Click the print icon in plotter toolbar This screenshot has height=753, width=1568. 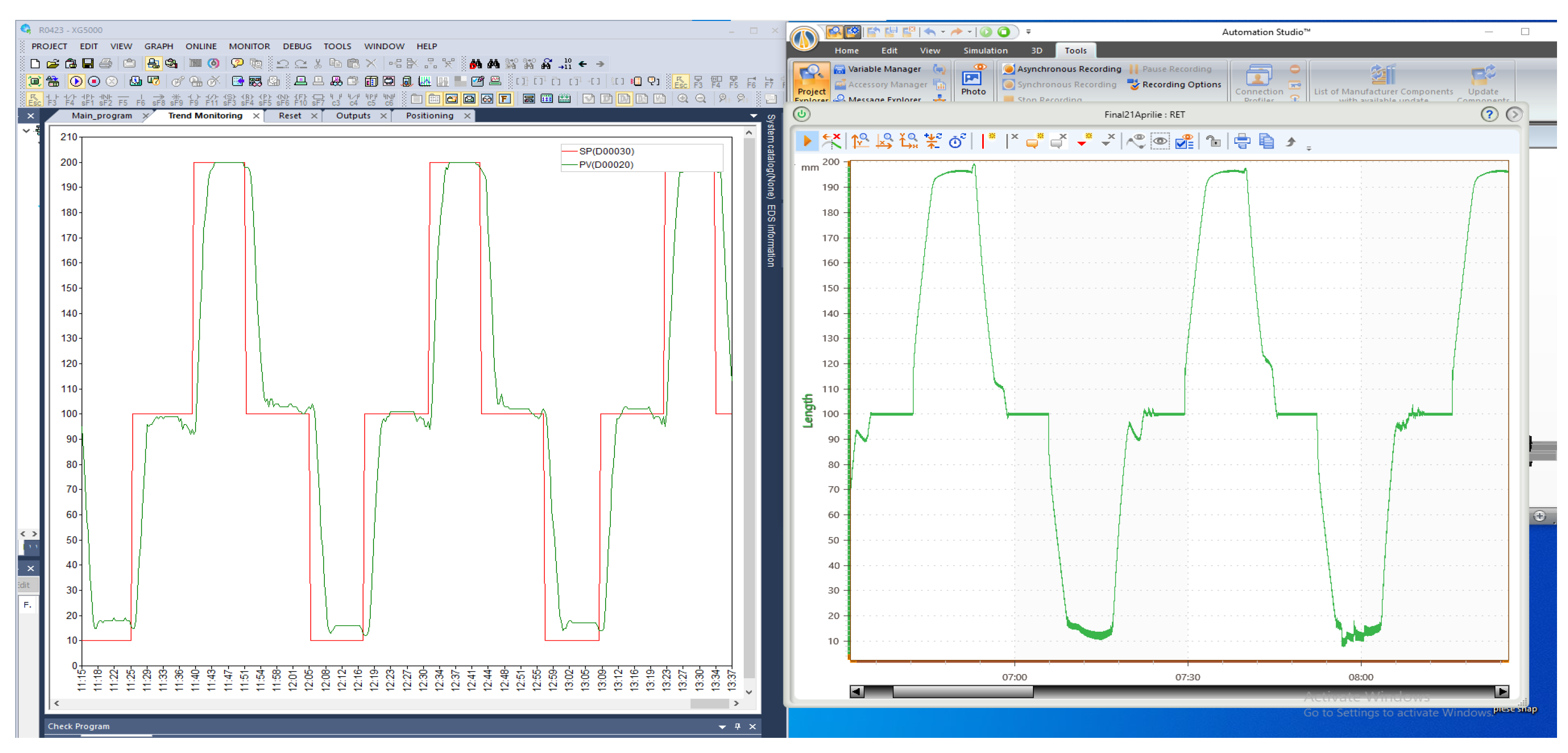pos(1242,141)
